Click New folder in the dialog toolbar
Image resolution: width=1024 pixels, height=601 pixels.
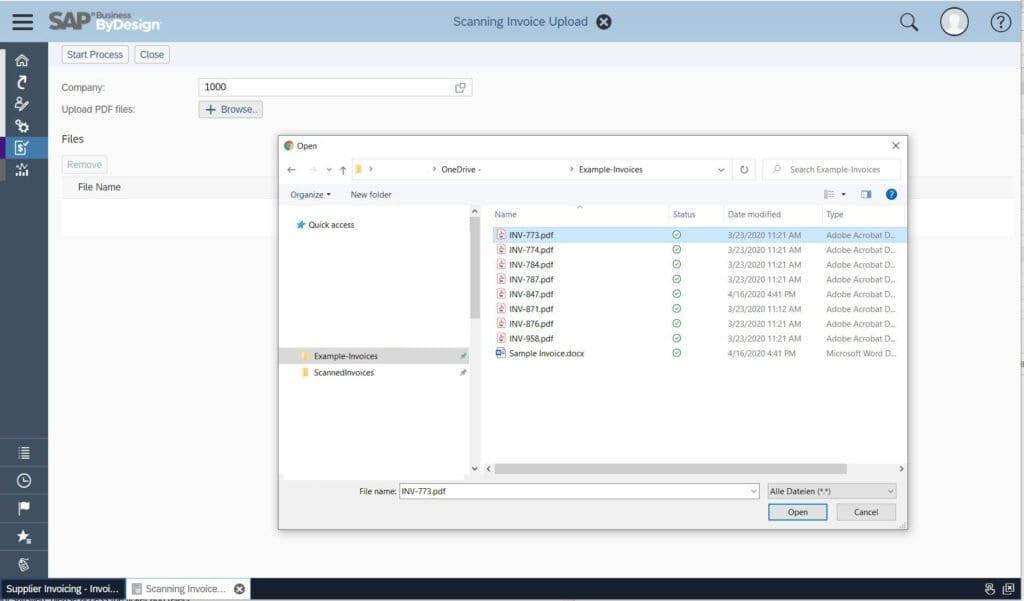(x=371, y=195)
